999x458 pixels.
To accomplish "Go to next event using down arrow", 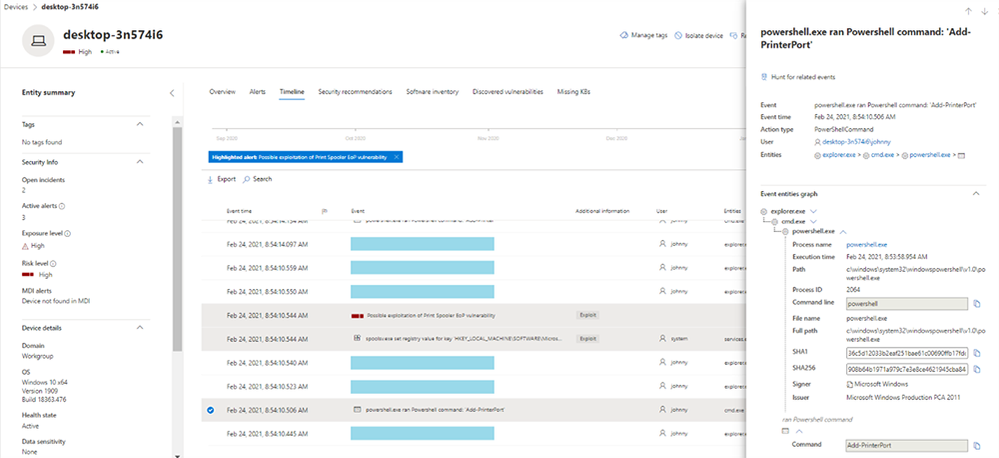I will point(984,11).
